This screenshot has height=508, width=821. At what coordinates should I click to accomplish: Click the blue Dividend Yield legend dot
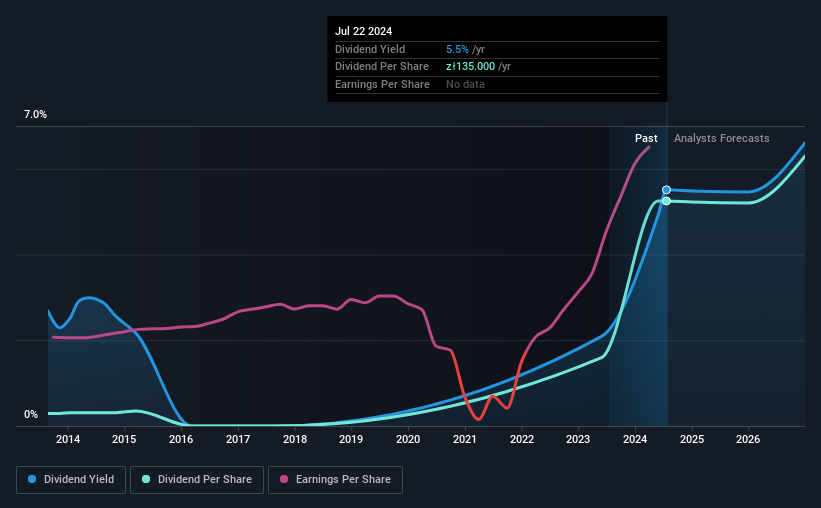pos(32,479)
